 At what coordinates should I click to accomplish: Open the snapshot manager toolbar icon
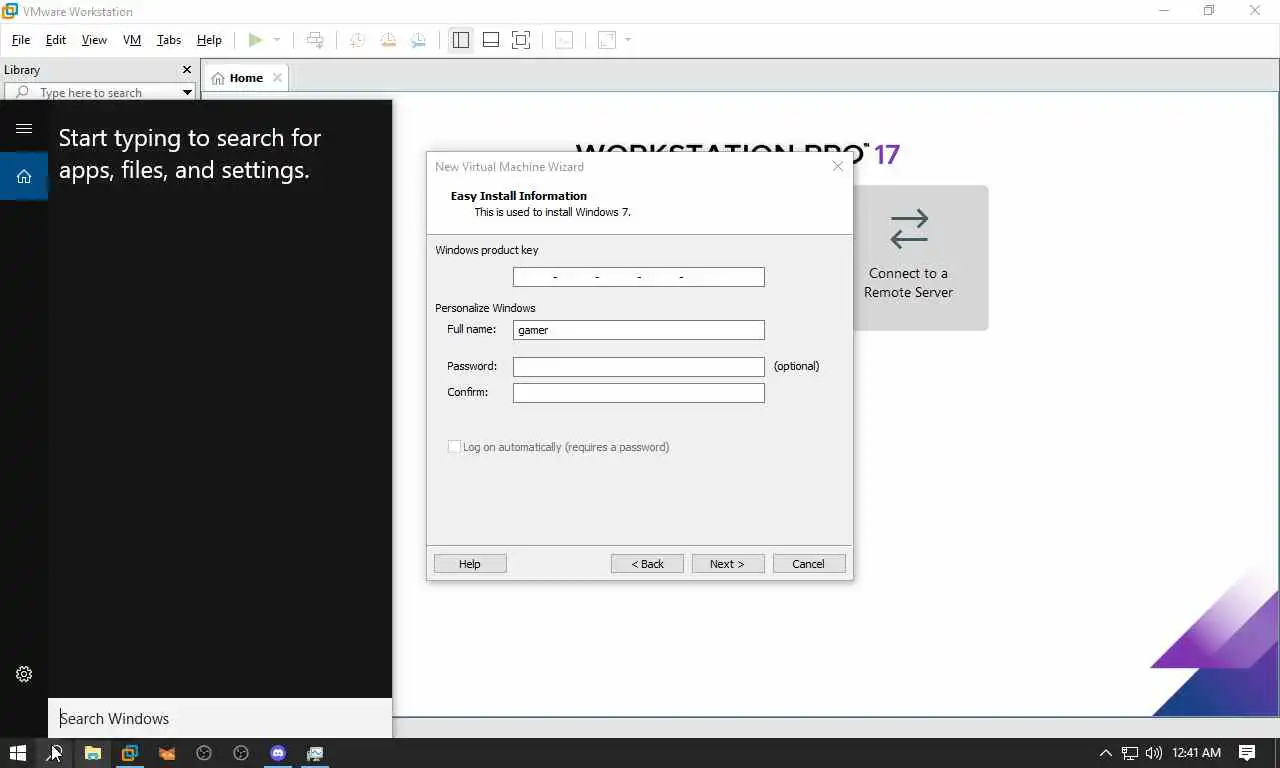(418, 40)
